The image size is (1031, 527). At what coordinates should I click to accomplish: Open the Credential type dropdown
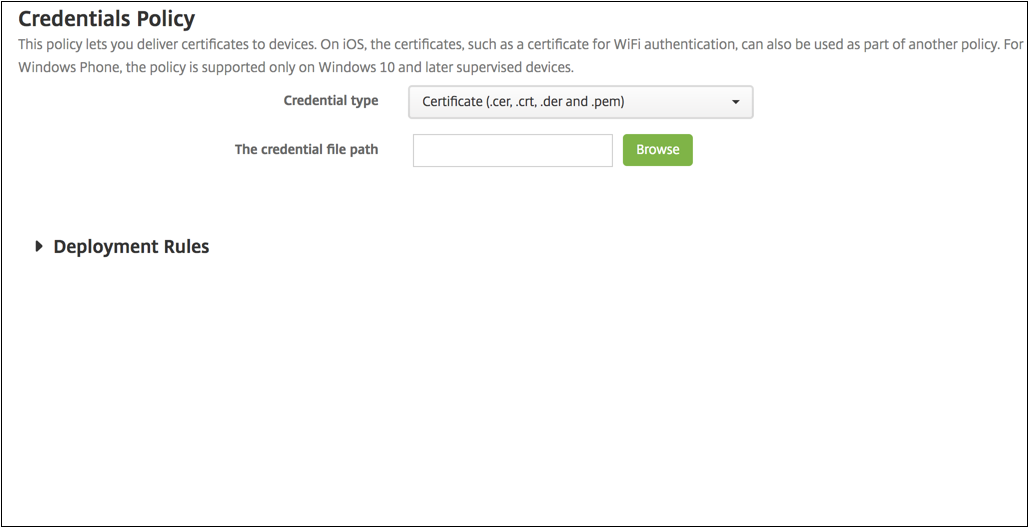(x=580, y=102)
